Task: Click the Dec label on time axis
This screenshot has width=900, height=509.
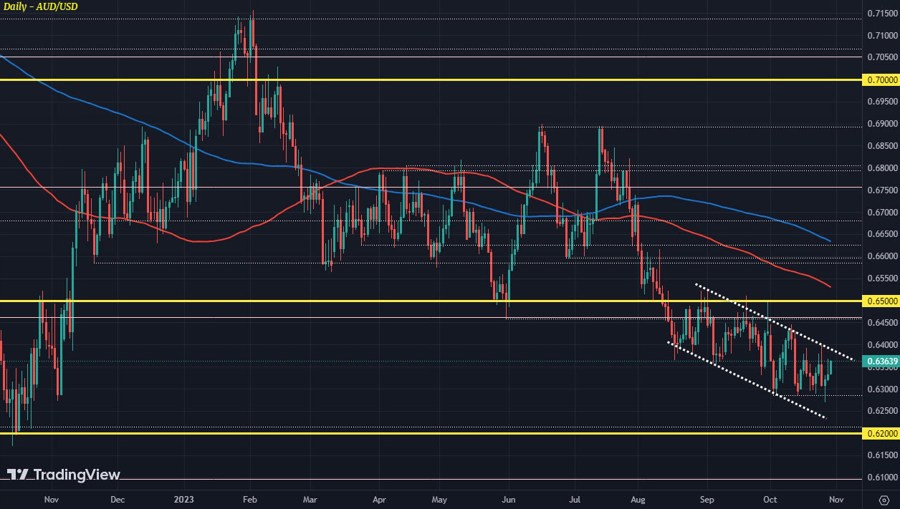Action: pyautogui.click(x=117, y=500)
